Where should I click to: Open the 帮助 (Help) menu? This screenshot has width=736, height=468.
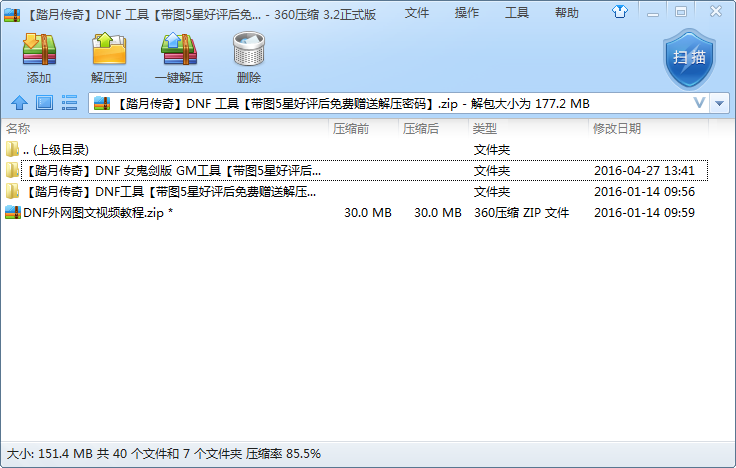pos(567,13)
